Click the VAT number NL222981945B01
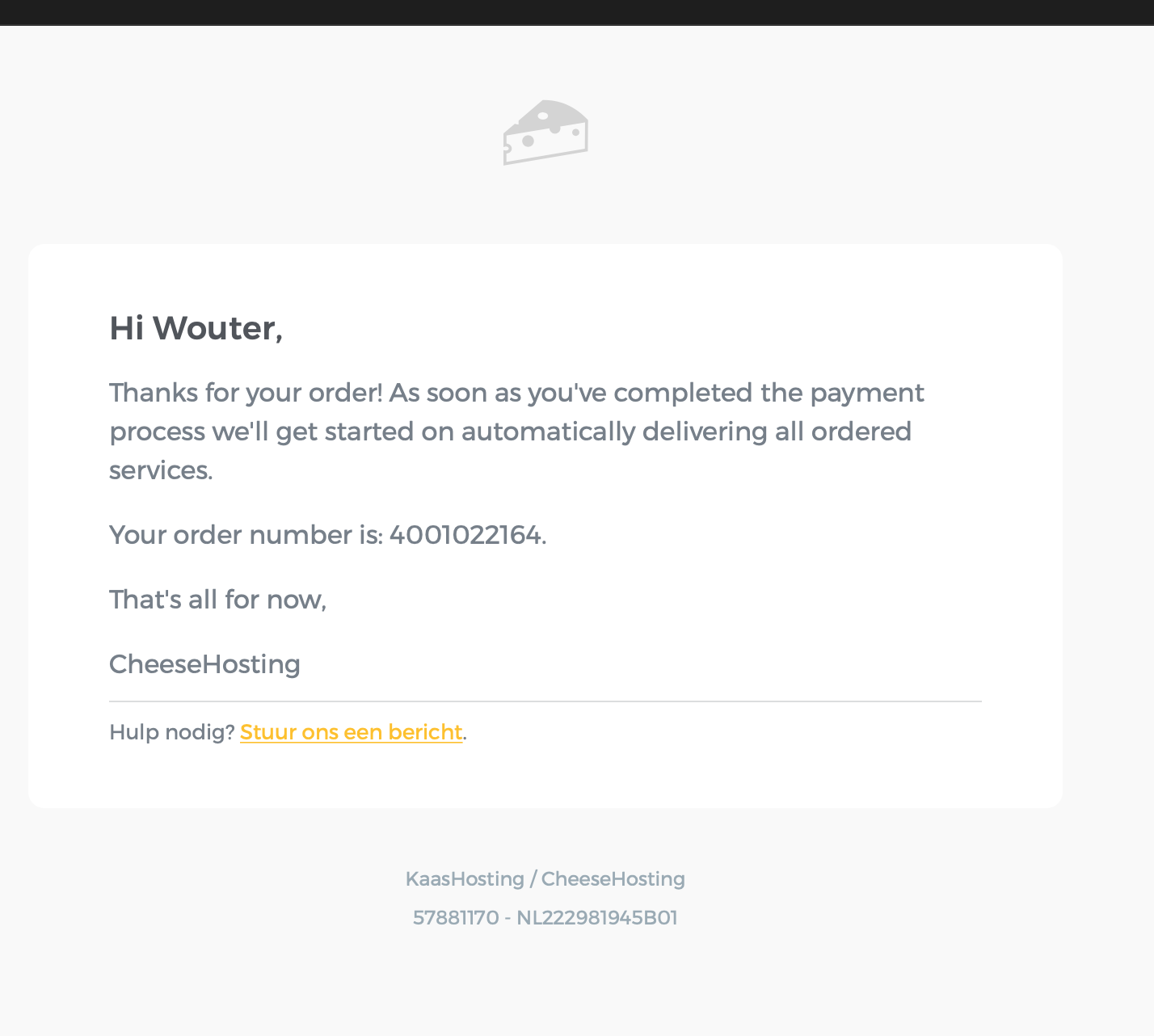The image size is (1154, 1036). click(597, 918)
